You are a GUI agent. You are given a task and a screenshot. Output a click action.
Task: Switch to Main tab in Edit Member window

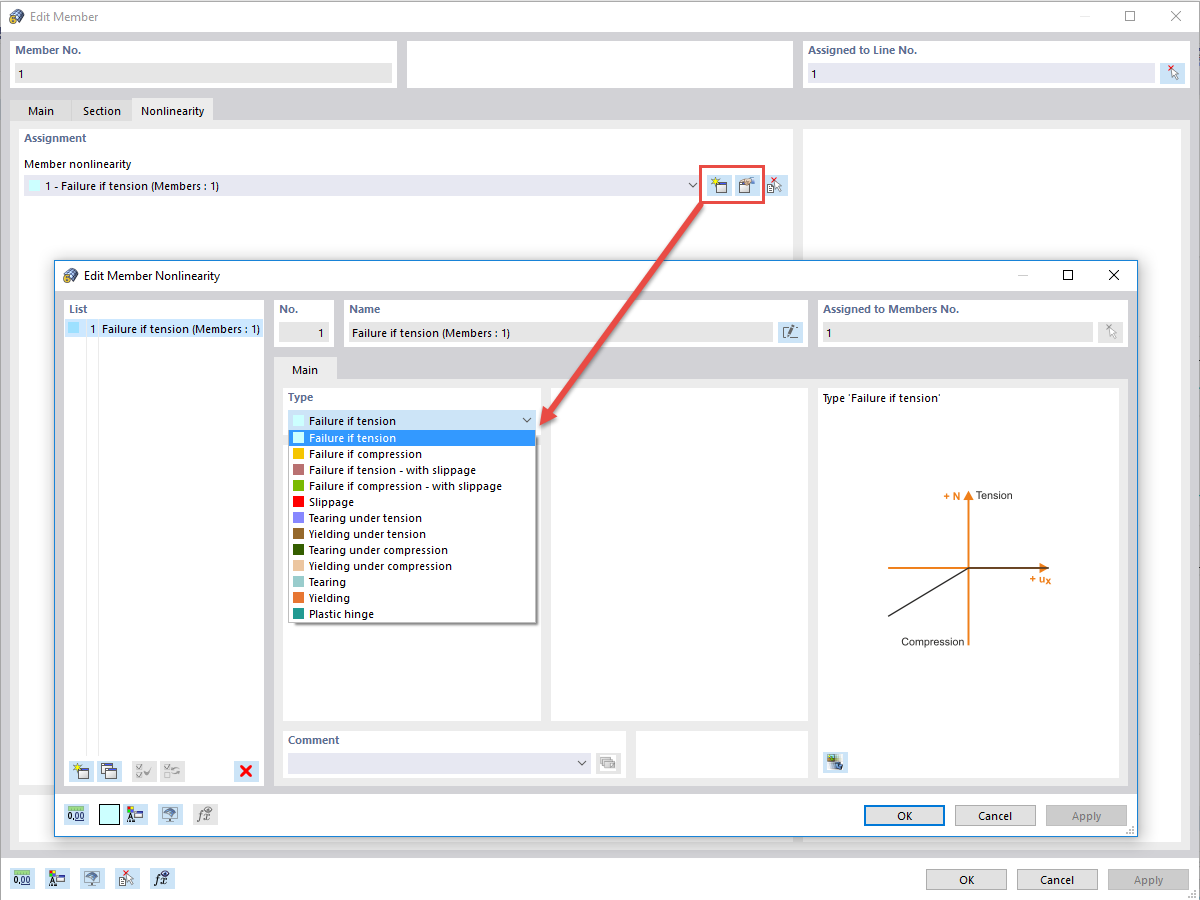point(41,111)
